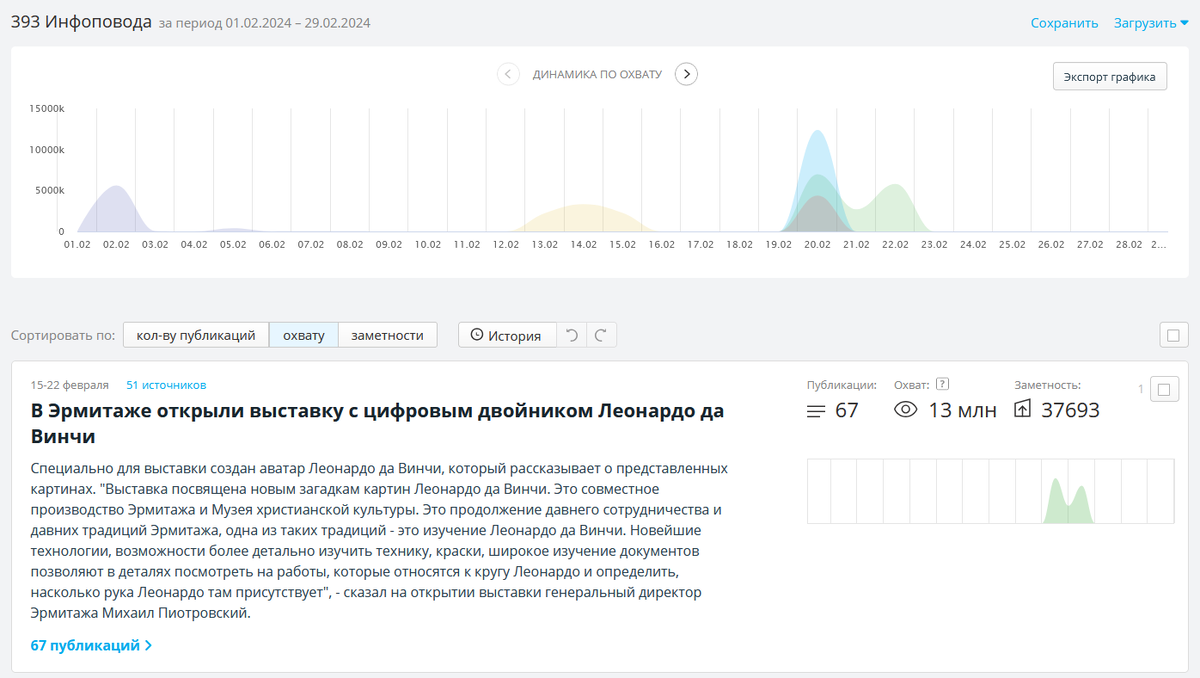Click the left carousel arrow near ДИНАМИКА ПО ОХВАТУ
The height and width of the screenshot is (678, 1200).
(508, 74)
